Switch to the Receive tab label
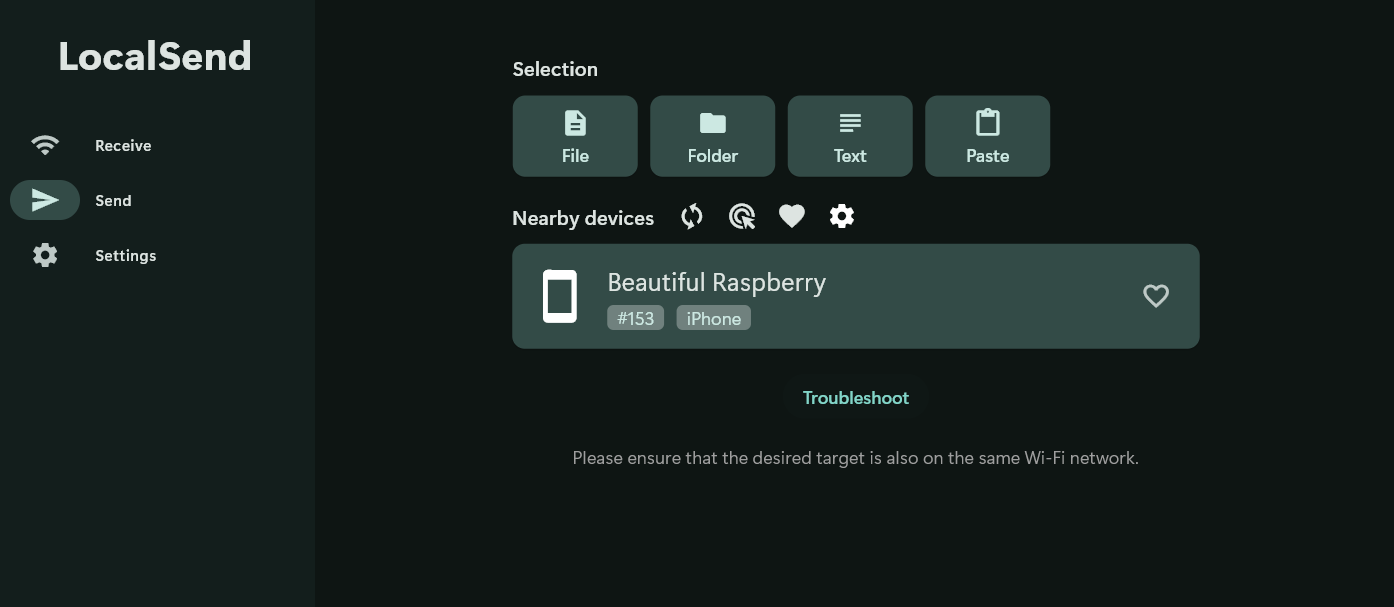This screenshot has height=607, width=1394. [x=123, y=146]
